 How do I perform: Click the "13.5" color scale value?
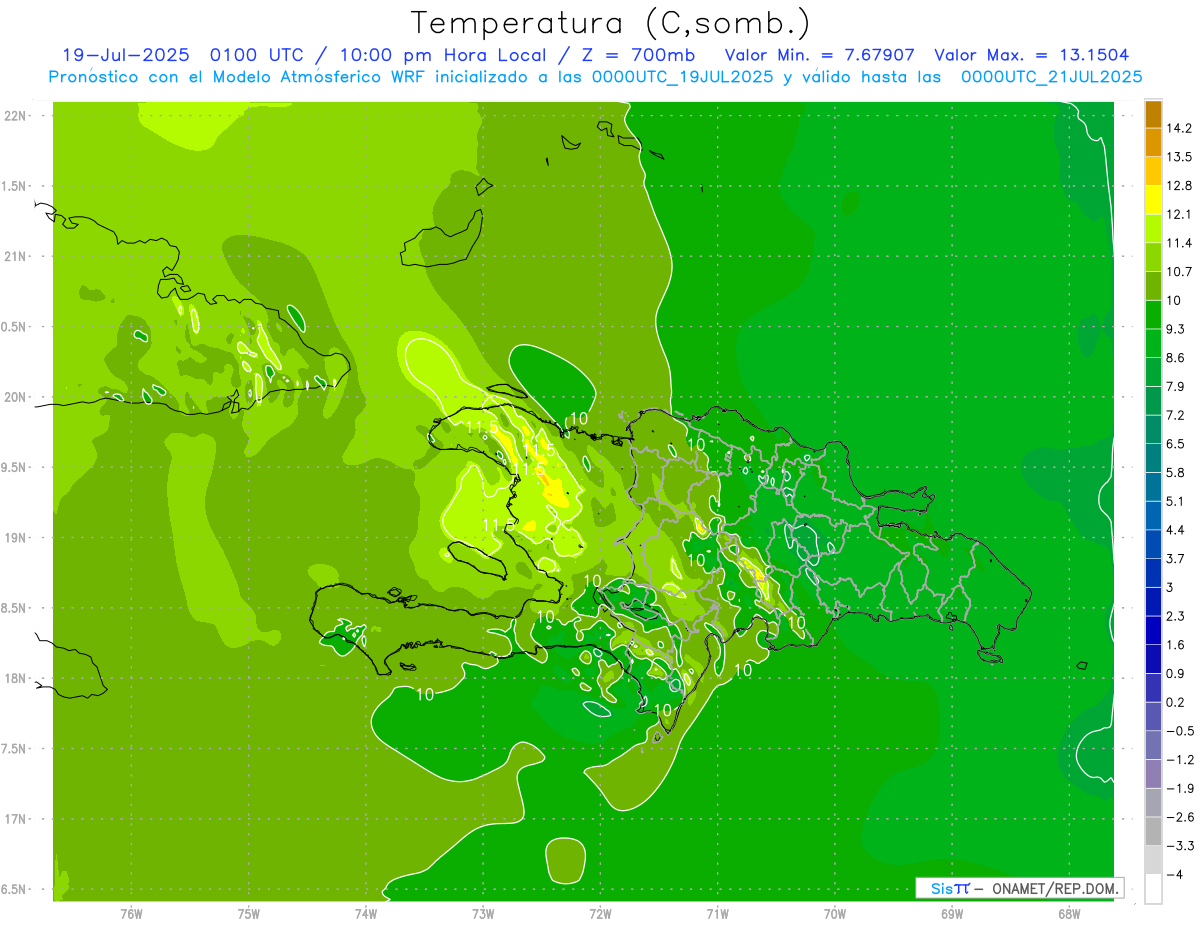tap(1179, 157)
